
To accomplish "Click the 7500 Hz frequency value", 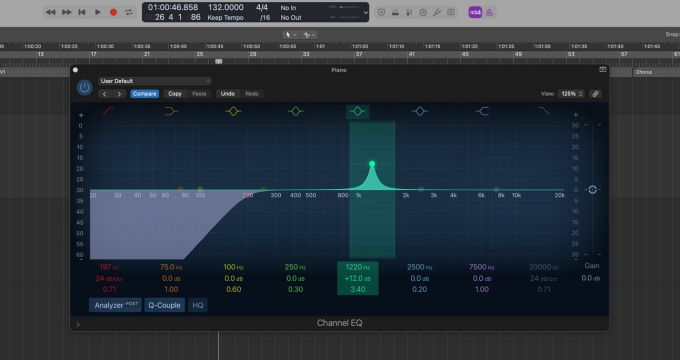I will 482,267.
